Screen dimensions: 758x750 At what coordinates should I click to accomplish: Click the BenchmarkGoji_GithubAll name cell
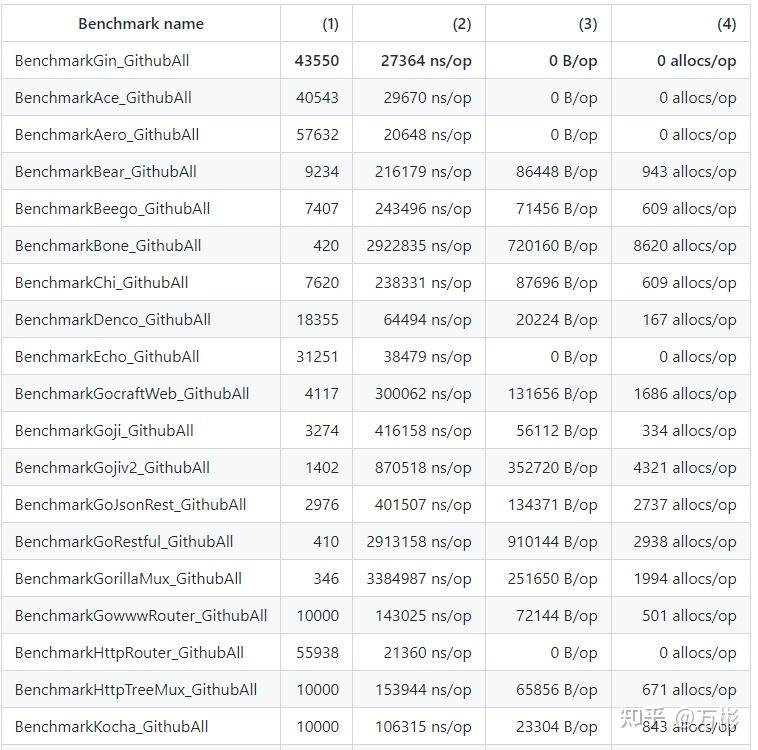pos(104,430)
